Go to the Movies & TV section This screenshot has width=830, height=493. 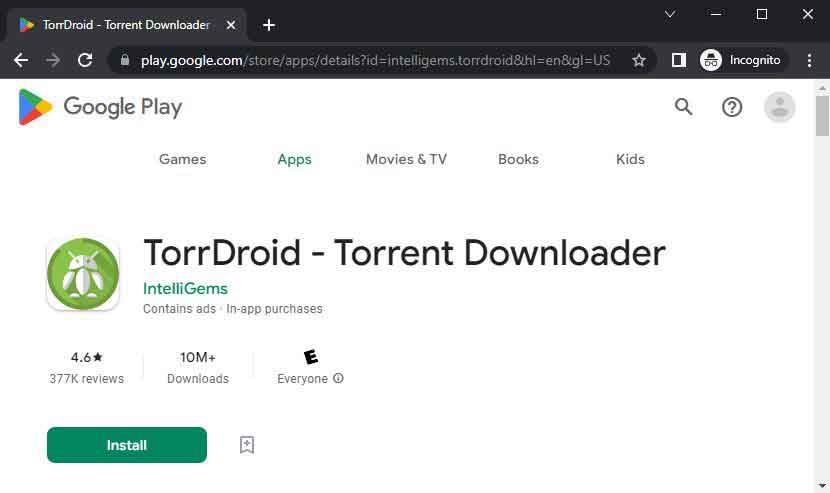pyautogui.click(x=407, y=159)
